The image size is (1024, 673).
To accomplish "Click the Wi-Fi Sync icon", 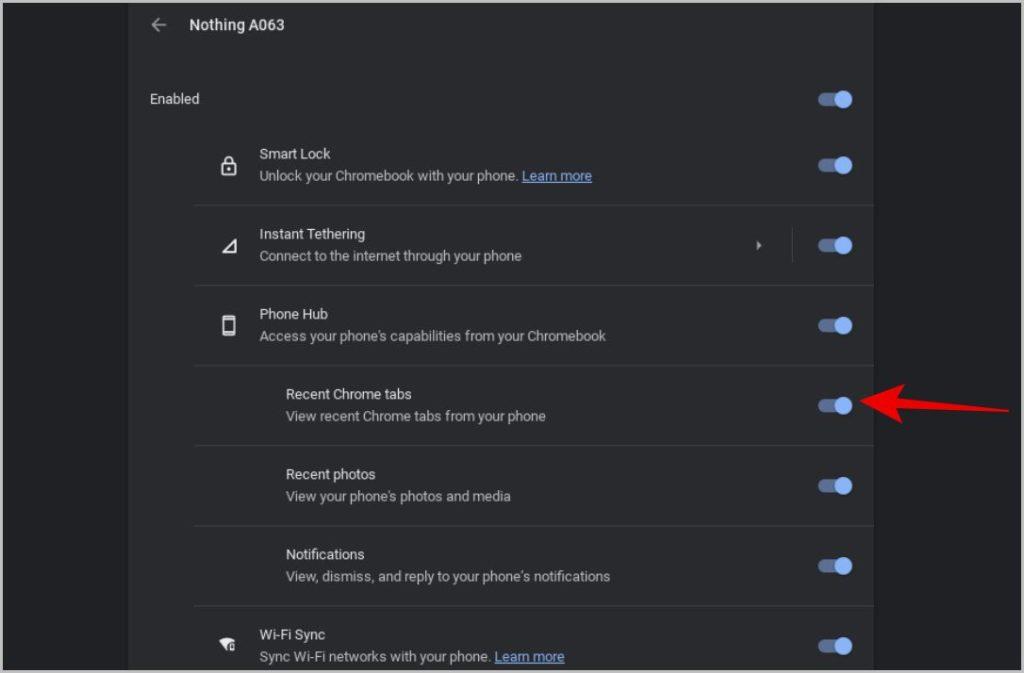I will [x=227, y=645].
